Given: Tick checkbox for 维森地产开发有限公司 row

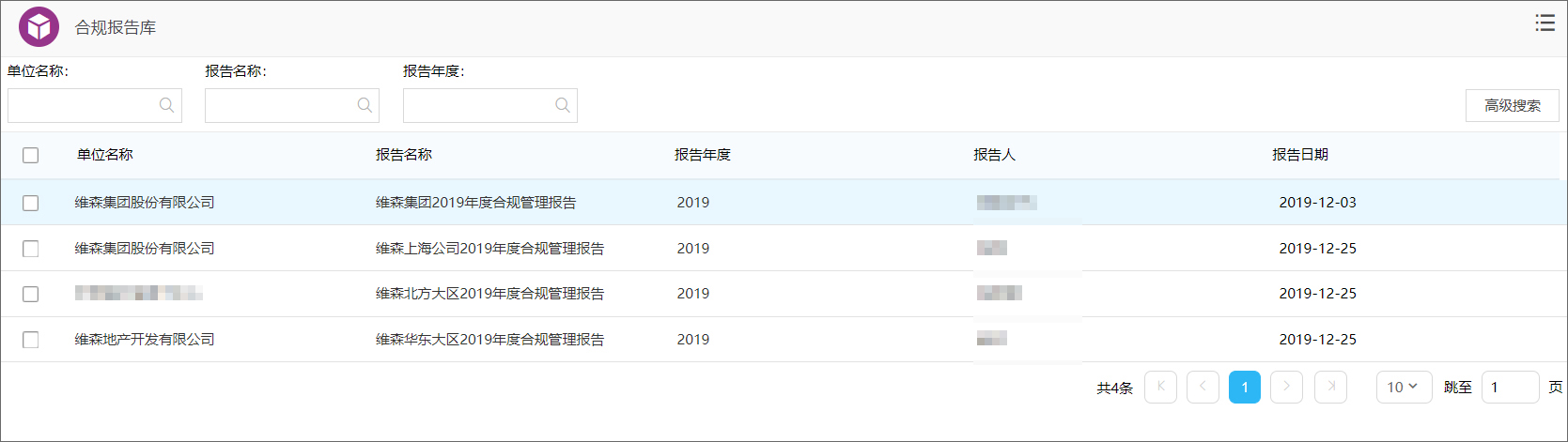Looking at the screenshot, I should click(x=31, y=340).
